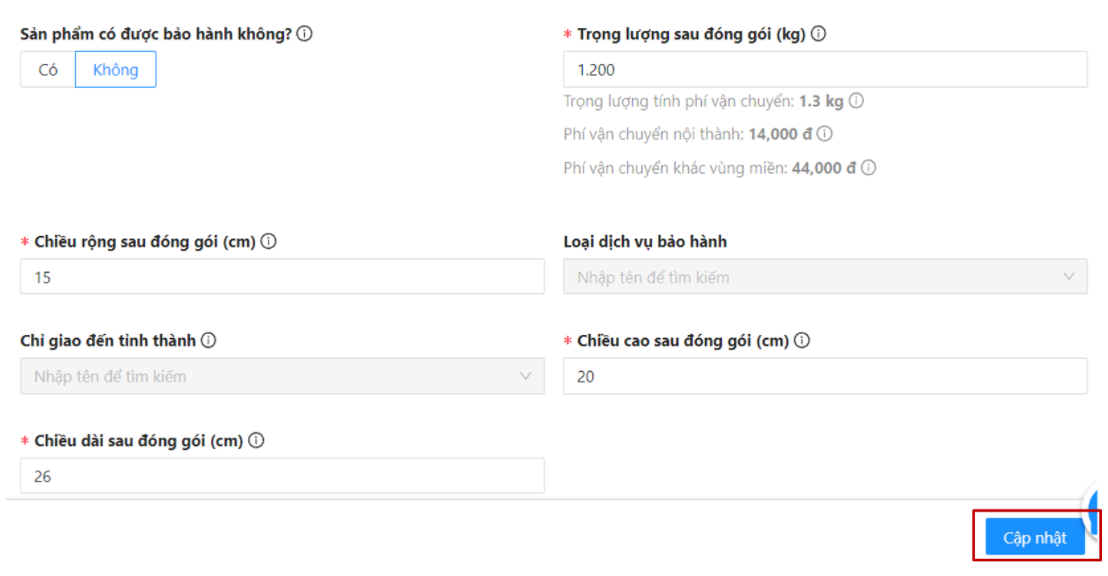Click the packaged height field showing 20
Viewport: 1108px width, 576px height.
tap(824, 377)
